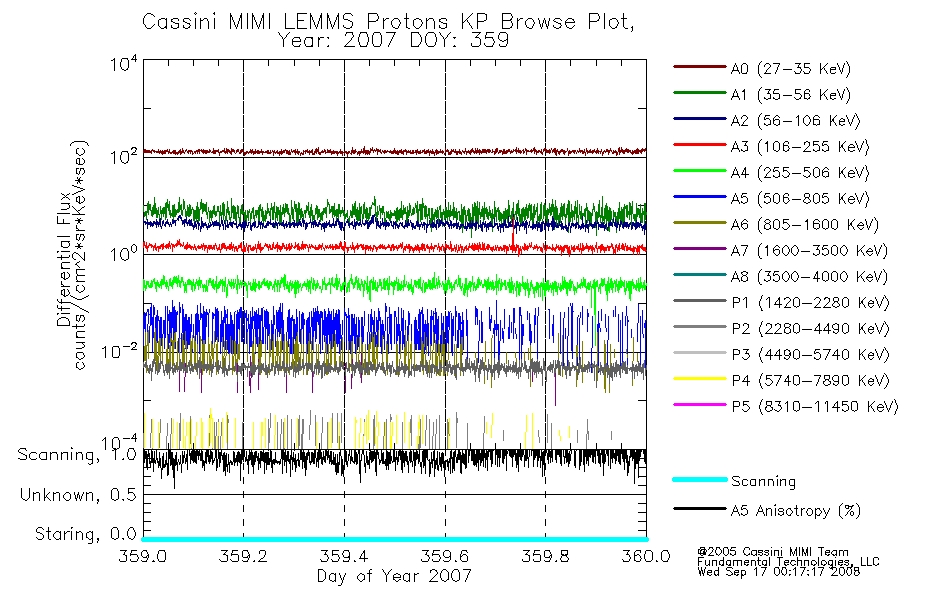Image resolution: width=950 pixels, height=600 pixels.
Task: Click the @2005 Cassini MIMI Team credit
Action: 772,552
